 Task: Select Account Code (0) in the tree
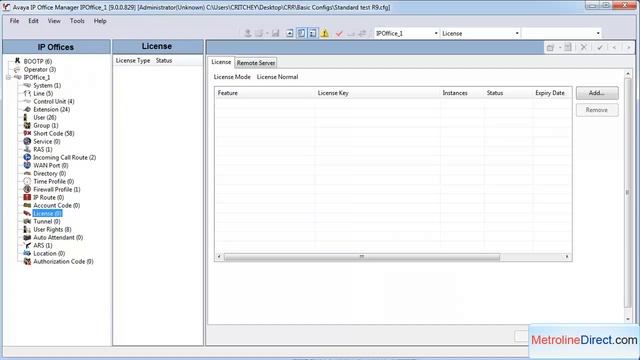click(56, 205)
